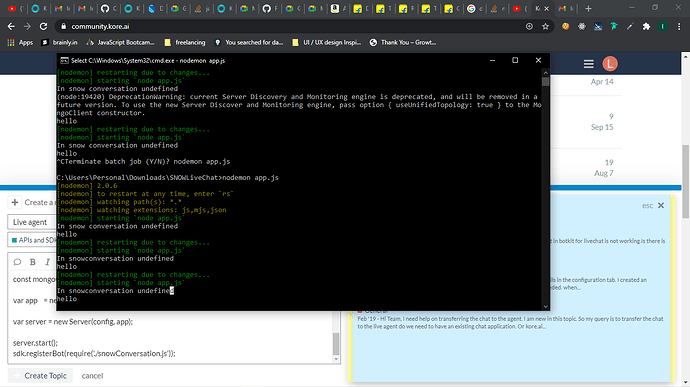Open a new browser tab
Screen dimensions: 690x387
coord(588,8)
